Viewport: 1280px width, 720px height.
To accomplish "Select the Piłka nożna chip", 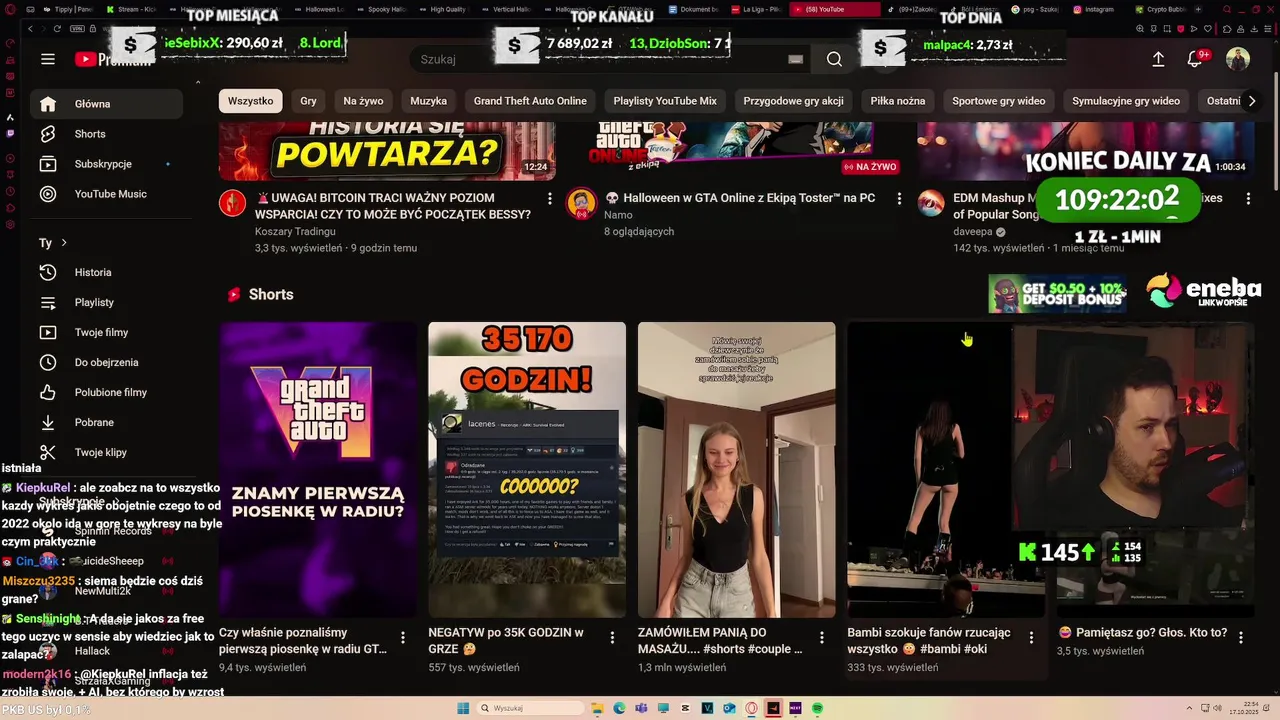I will [x=898, y=101].
